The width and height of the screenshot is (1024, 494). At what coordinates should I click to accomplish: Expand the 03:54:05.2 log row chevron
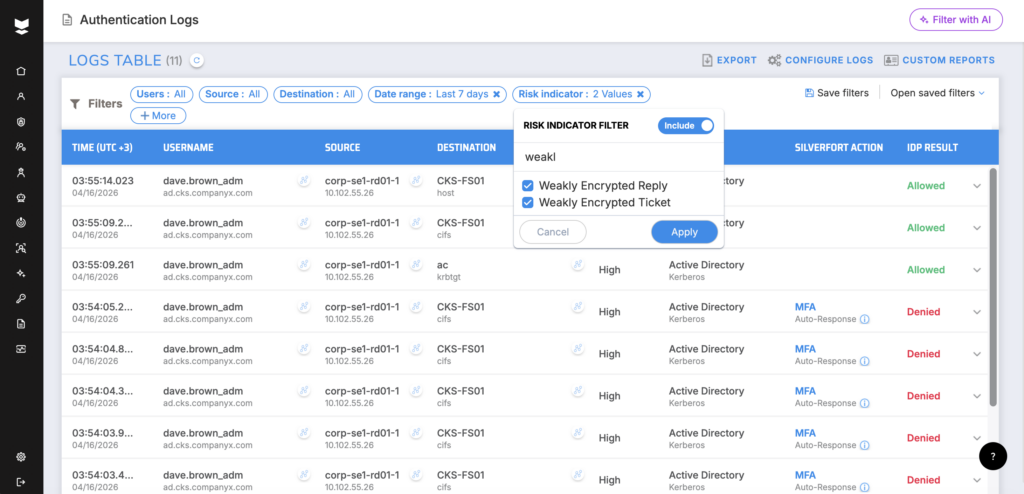click(977, 312)
